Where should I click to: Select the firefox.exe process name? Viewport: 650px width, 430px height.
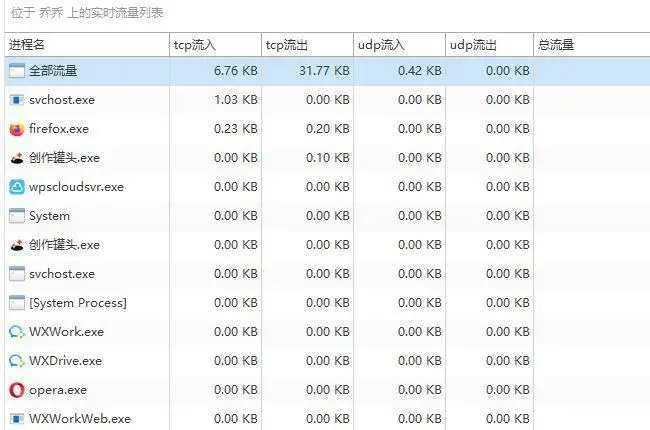(59, 129)
